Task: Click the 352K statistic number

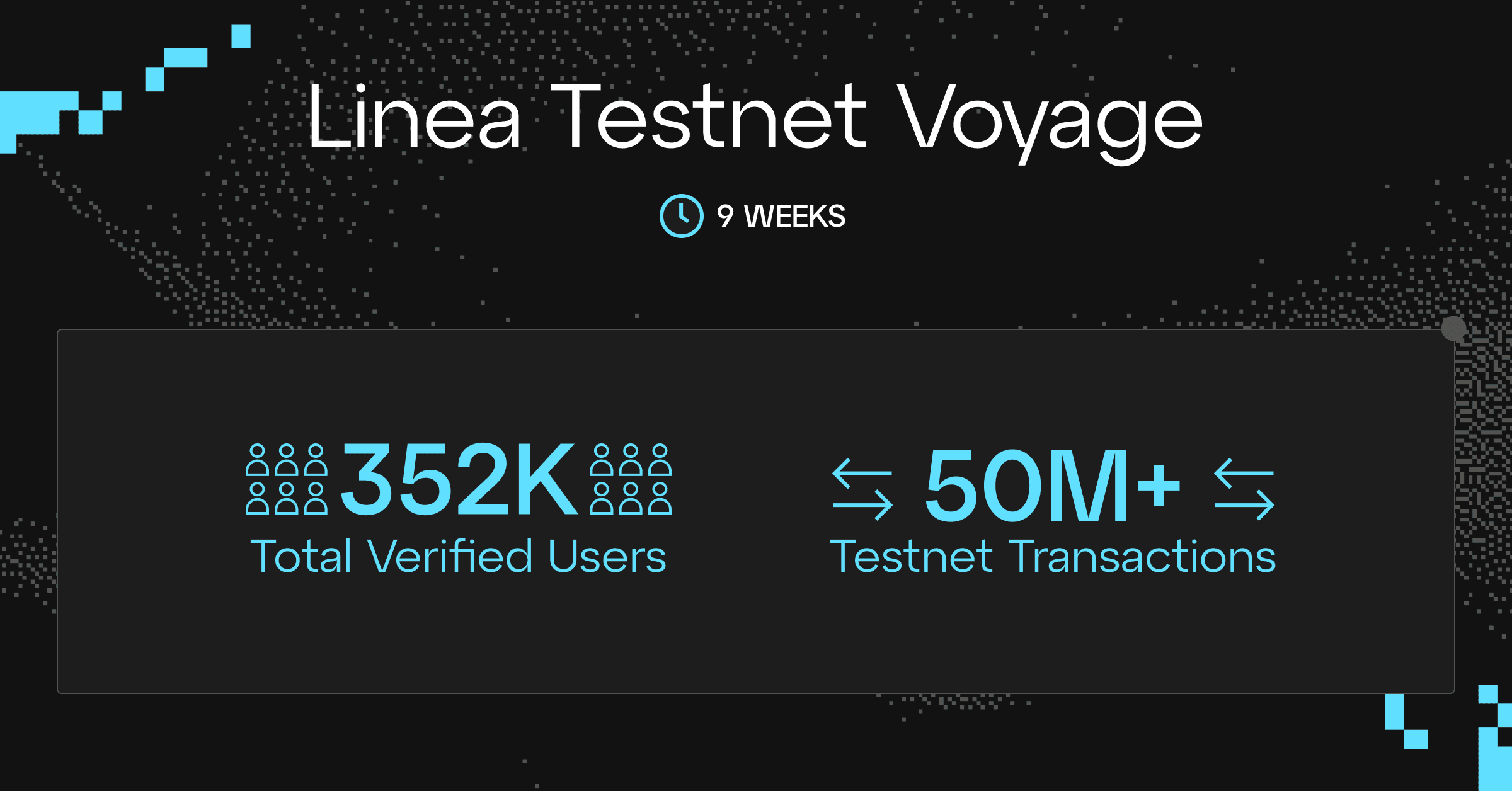Action: 459,479
